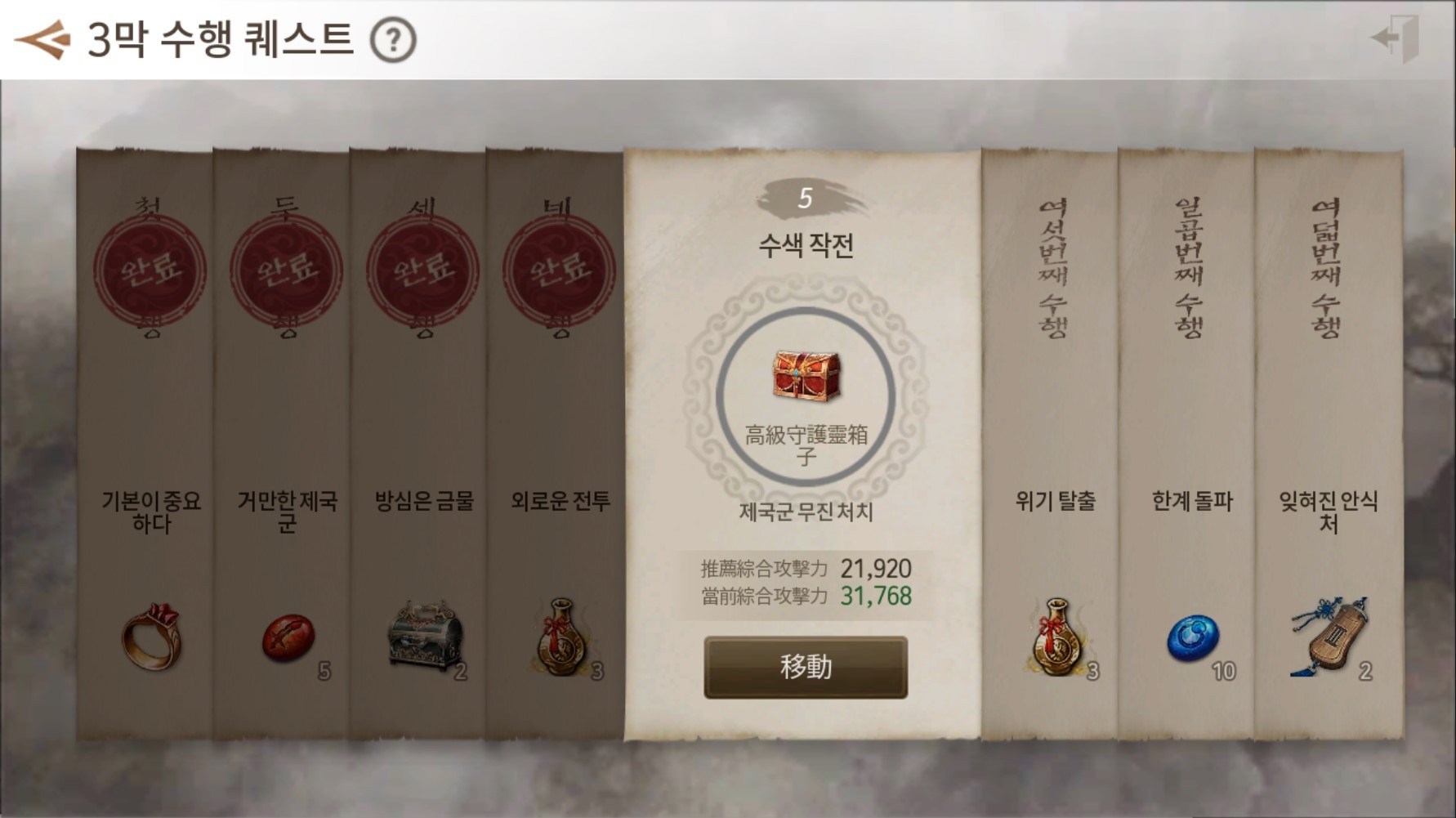Click the blue orb reward icon
Viewport: 1456px width, 818px height.
1193,640
